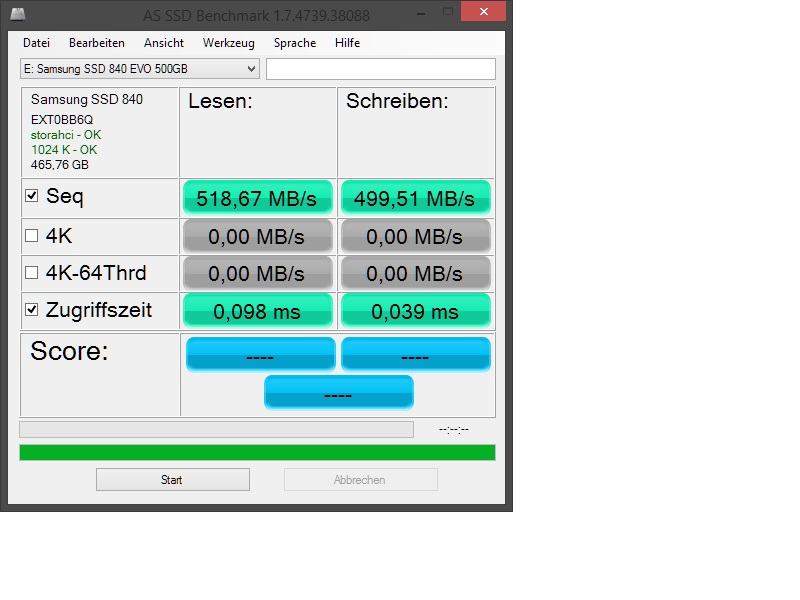800x600 pixels.
Task: Click the firmware version EXT0BB6Q
Action: (x=62, y=120)
